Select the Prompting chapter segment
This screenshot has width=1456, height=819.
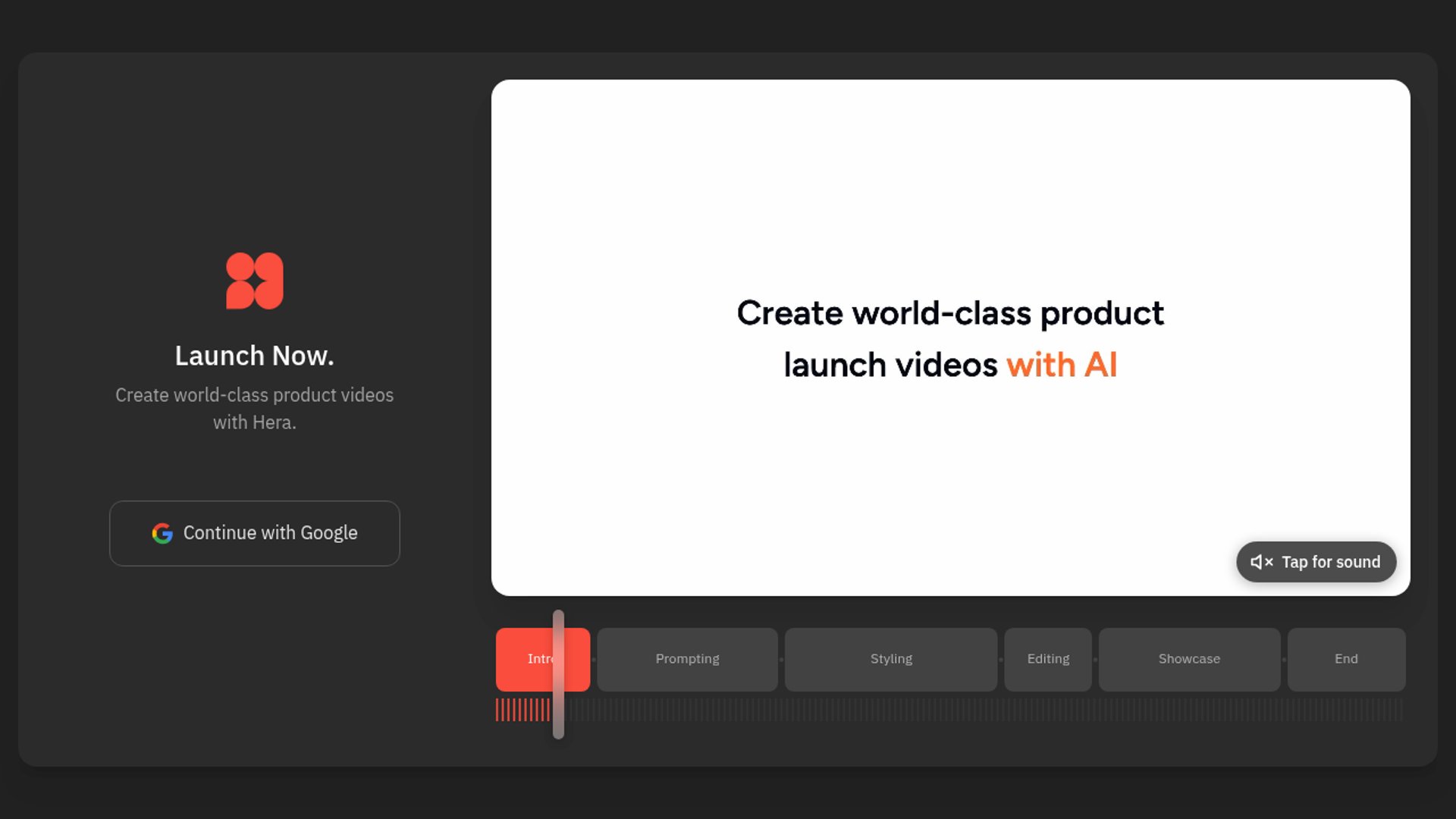[687, 659]
